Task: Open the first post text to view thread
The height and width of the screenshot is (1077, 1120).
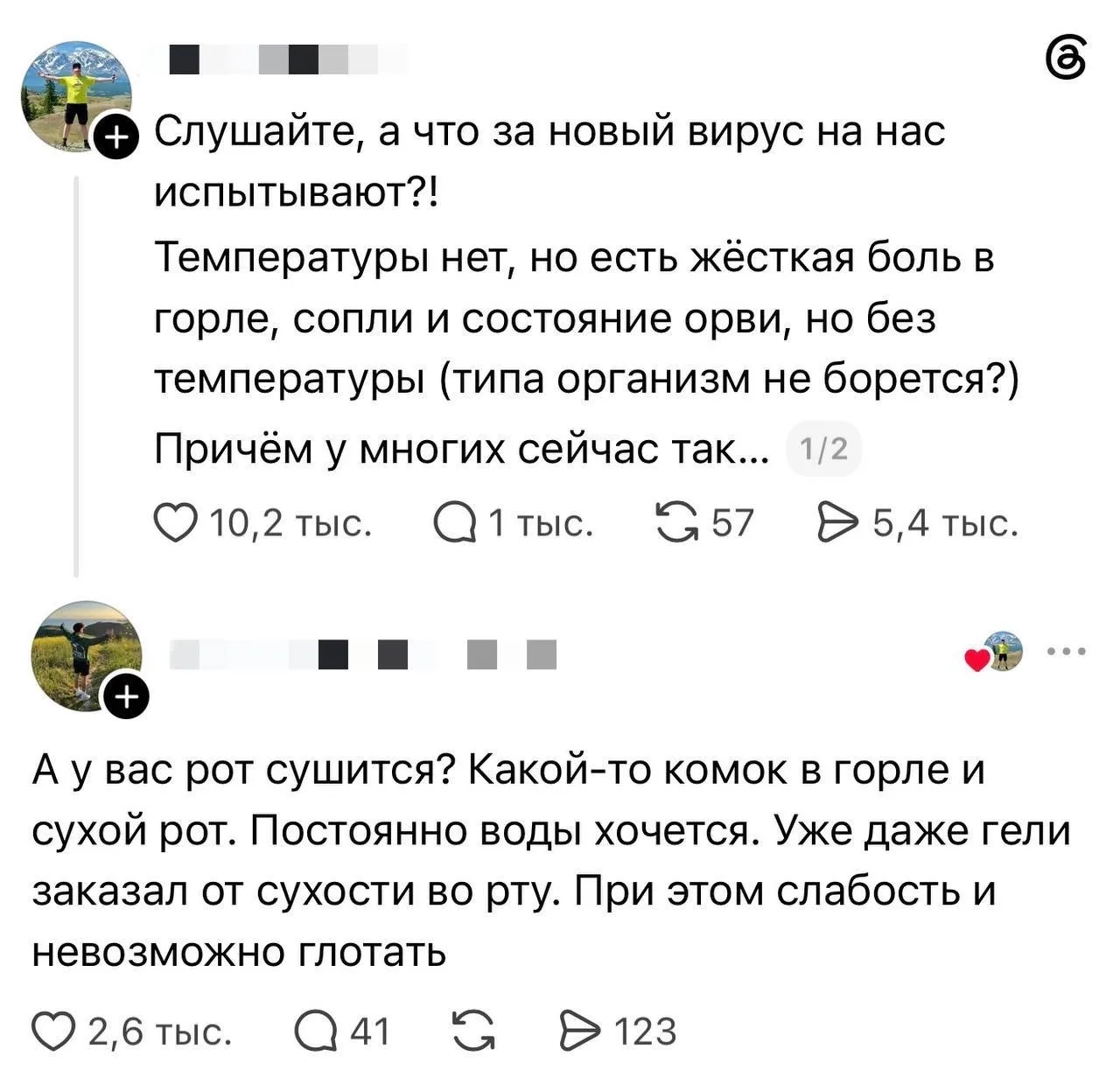Action: 587,289
